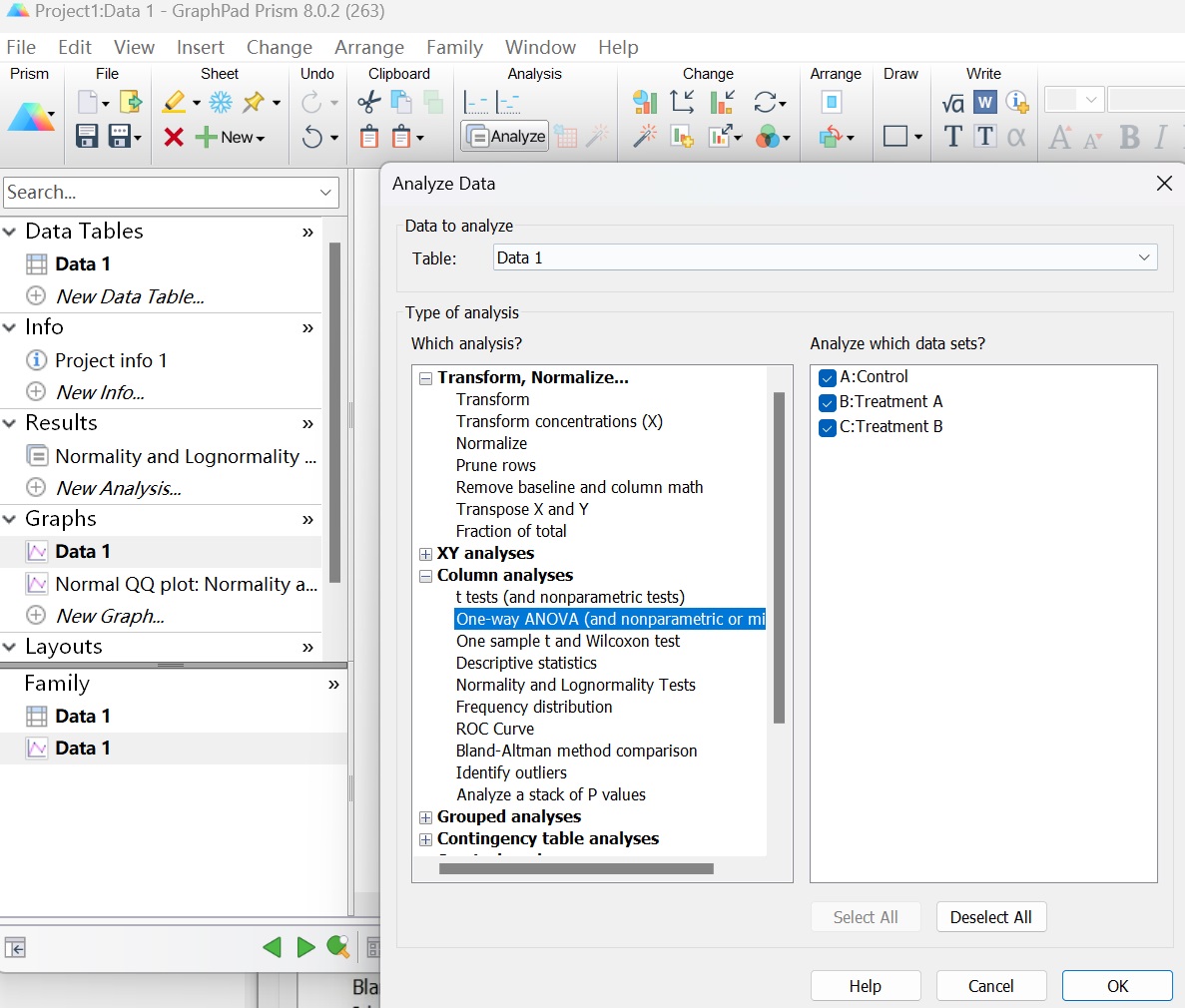This screenshot has height=1008, width=1185.
Task: Expand the Grouped analyses tree group
Action: pos(426,817)
